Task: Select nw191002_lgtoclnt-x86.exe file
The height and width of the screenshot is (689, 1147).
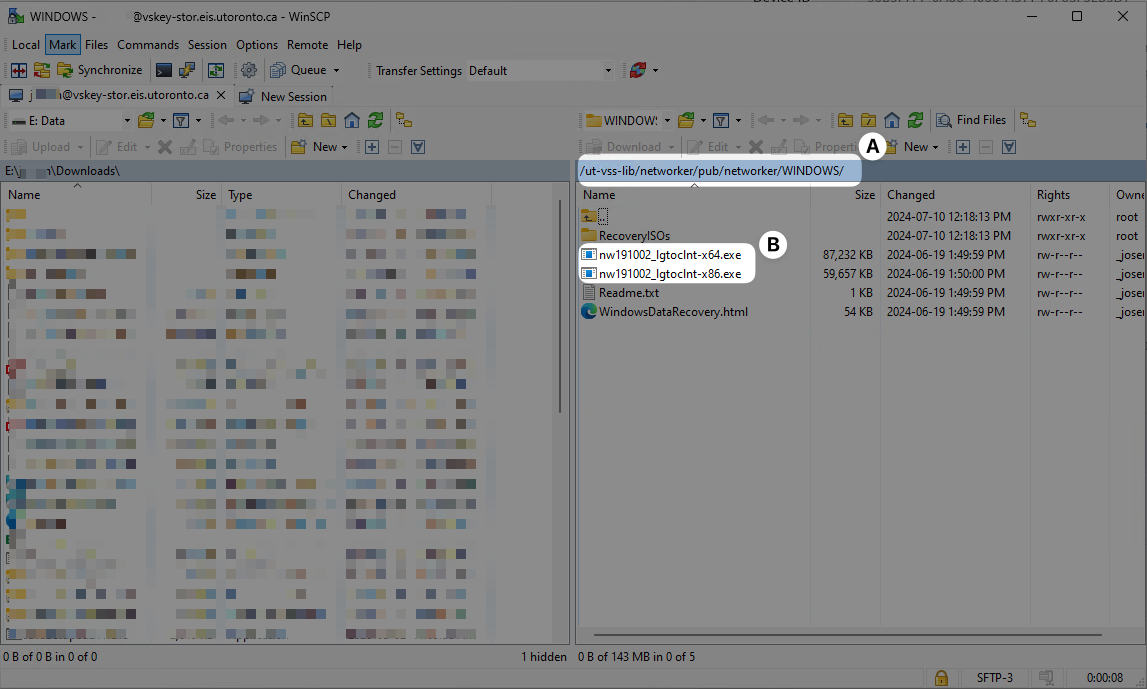Action: (661, 274)
